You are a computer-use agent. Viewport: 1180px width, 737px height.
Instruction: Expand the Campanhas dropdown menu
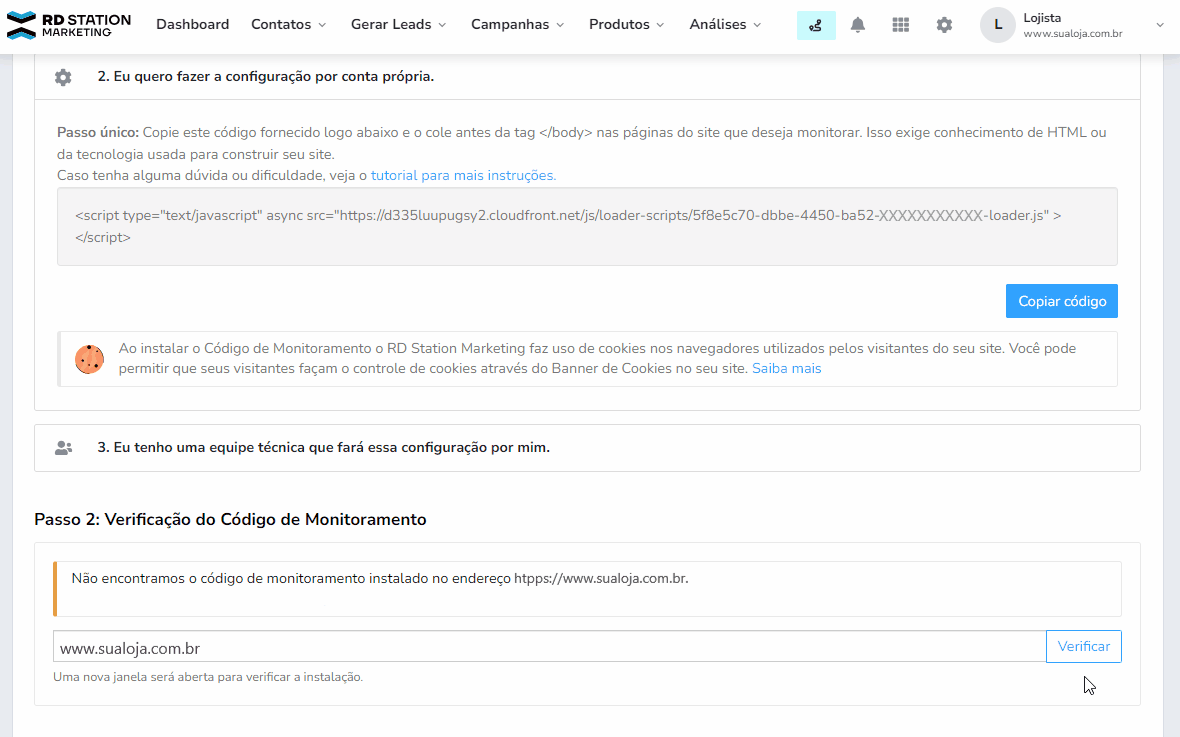518,25
